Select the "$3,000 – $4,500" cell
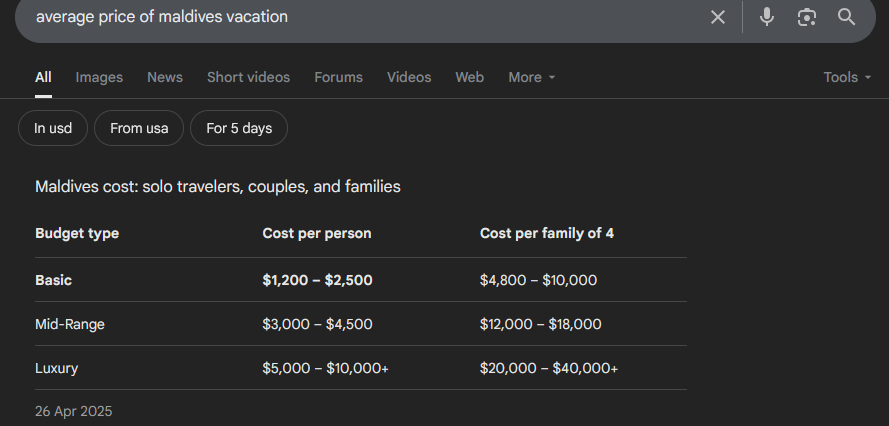Image resolution: width=889 pixels, height=426 pixels. 318,324
